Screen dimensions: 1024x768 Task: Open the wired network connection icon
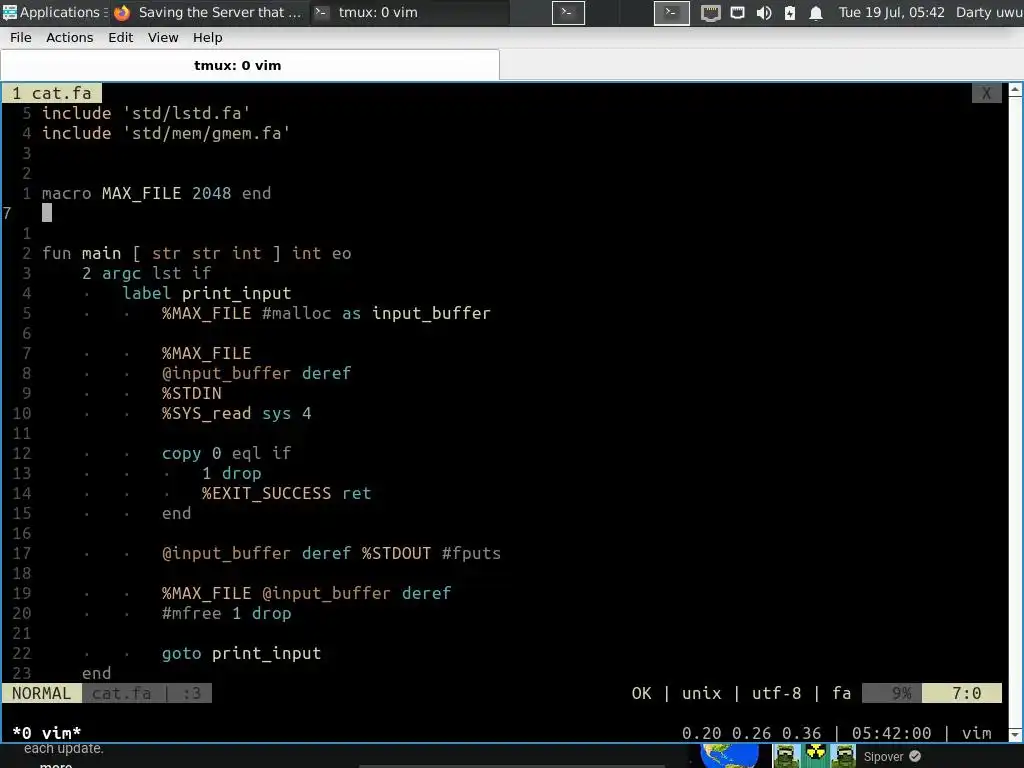pos(711,13)
